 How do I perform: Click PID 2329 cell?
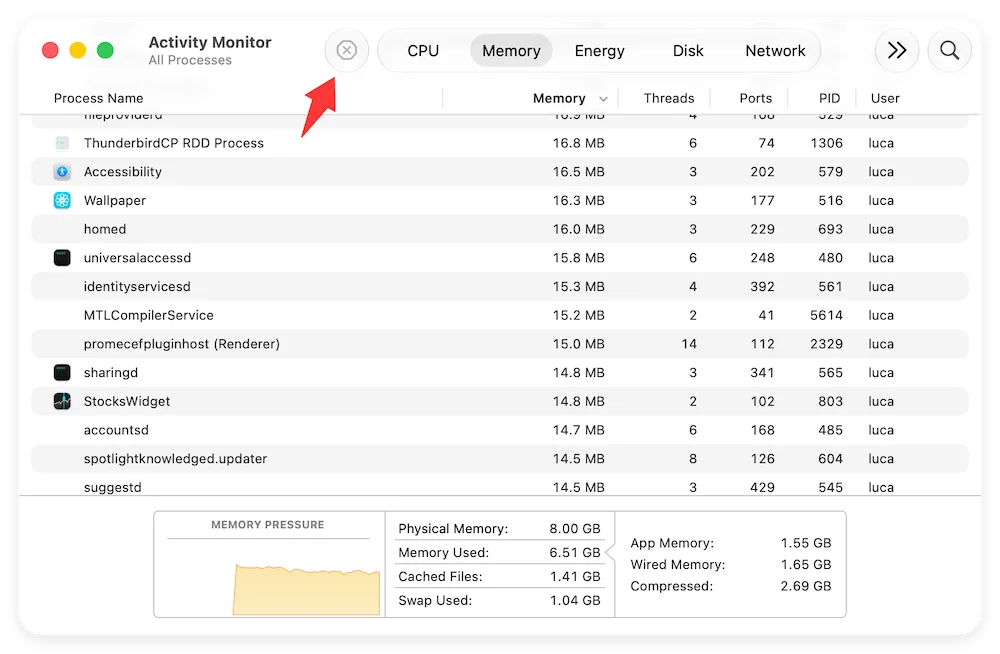[826, 344]
